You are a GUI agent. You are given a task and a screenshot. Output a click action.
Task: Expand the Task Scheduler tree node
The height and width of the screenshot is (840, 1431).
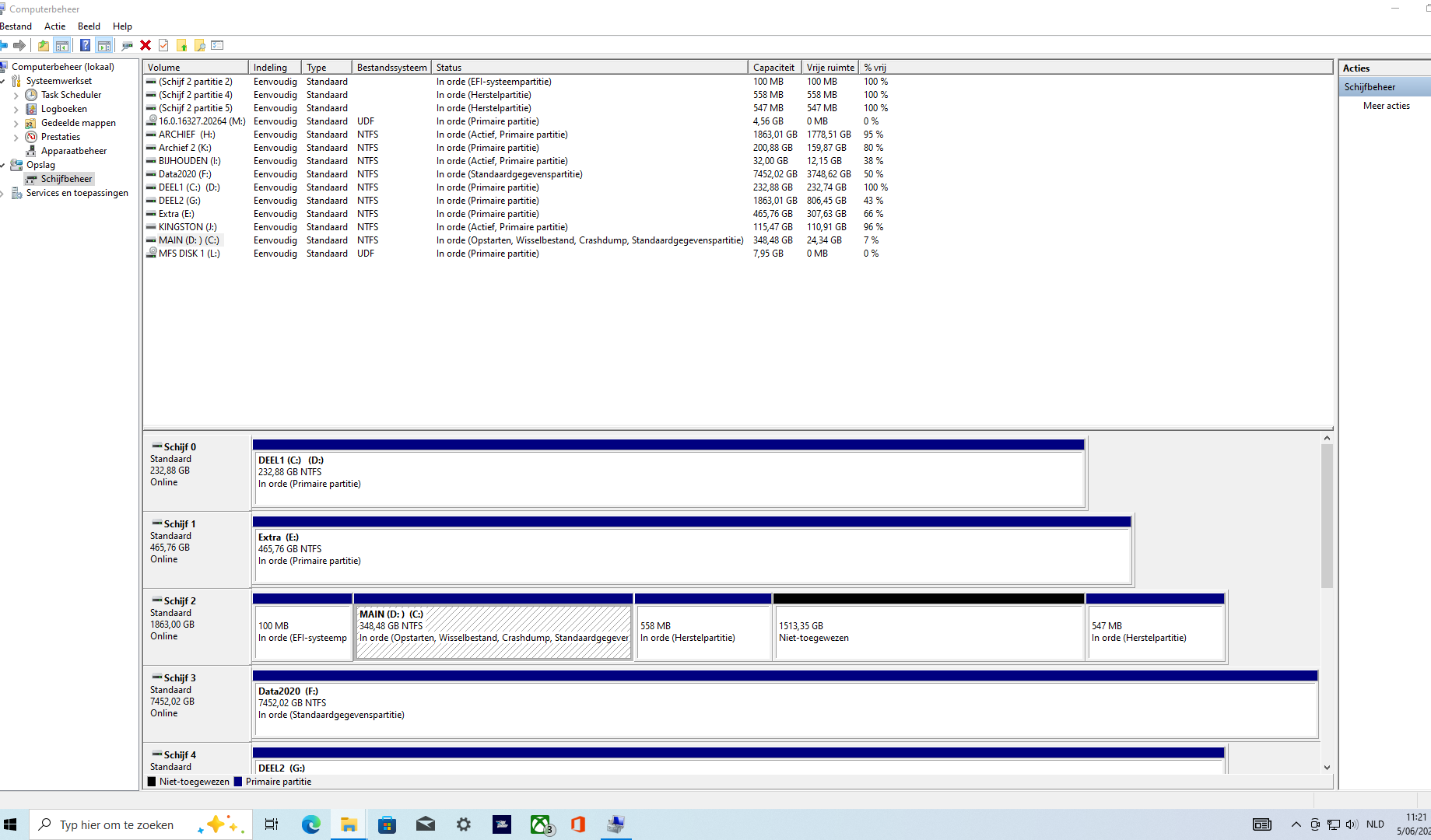tap(16, 95)
